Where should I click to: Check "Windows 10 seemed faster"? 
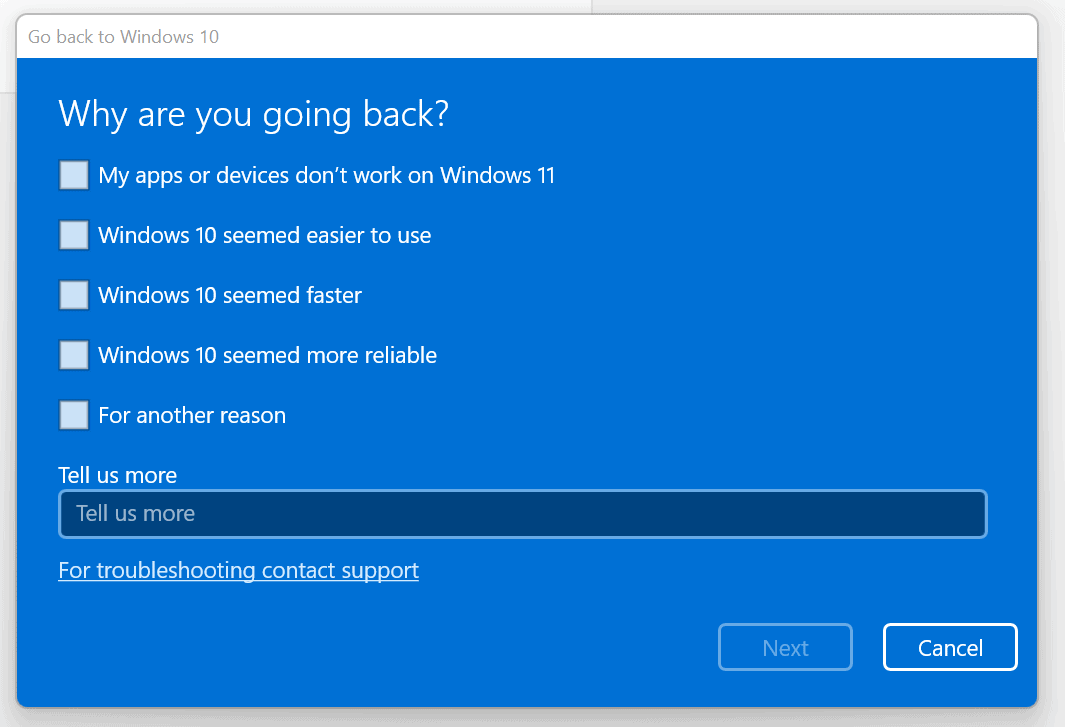pos(73,295)
